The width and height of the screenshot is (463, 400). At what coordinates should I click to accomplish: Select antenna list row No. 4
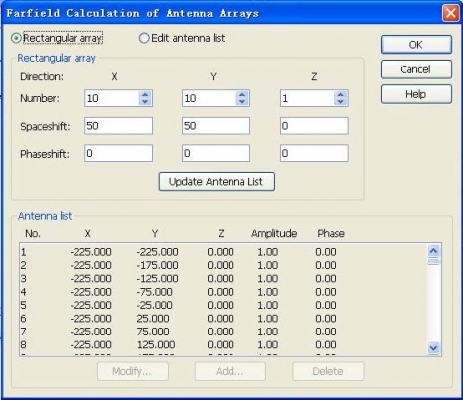(223, 292)
